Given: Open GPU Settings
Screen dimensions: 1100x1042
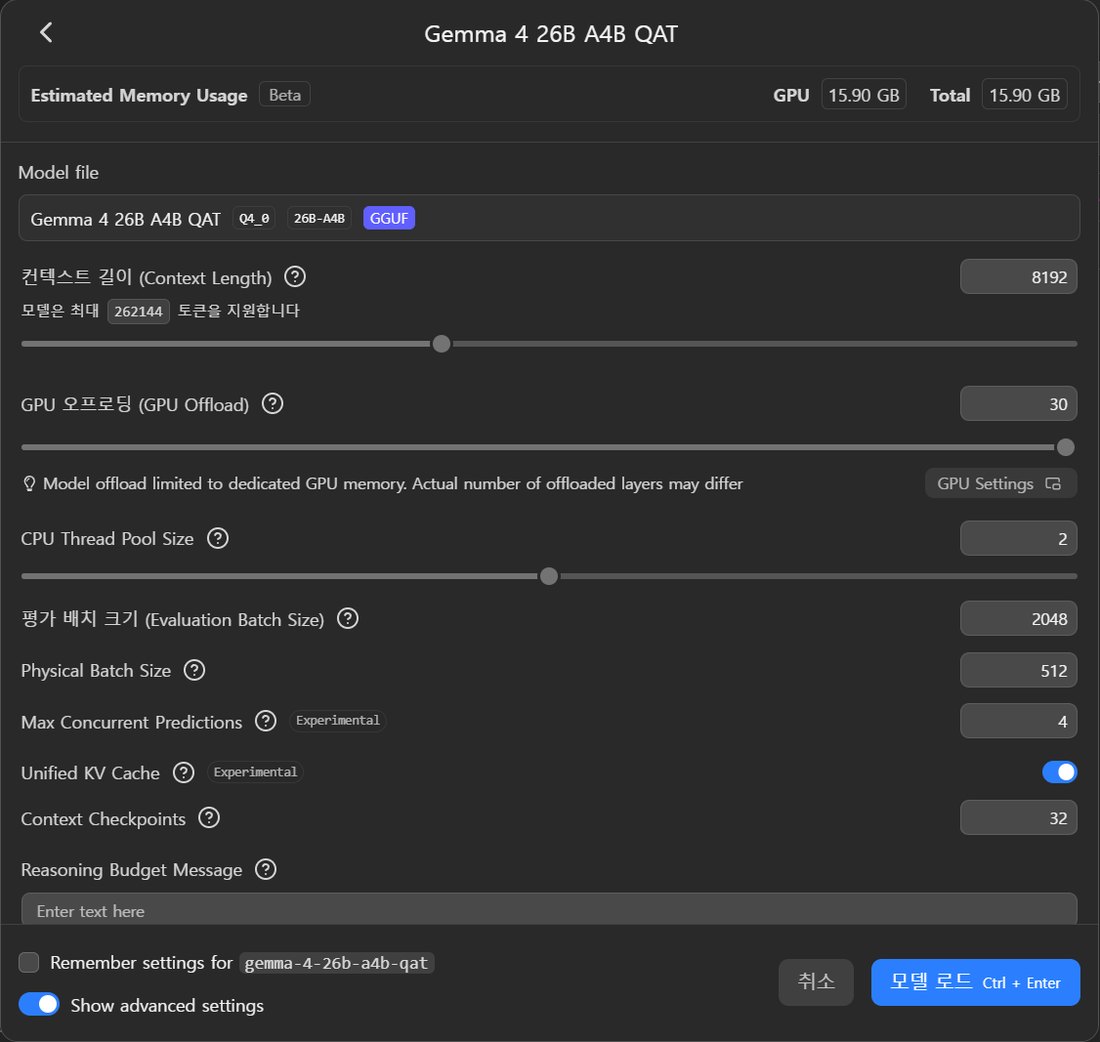Looking at the screenshot, I should 1000,483.
